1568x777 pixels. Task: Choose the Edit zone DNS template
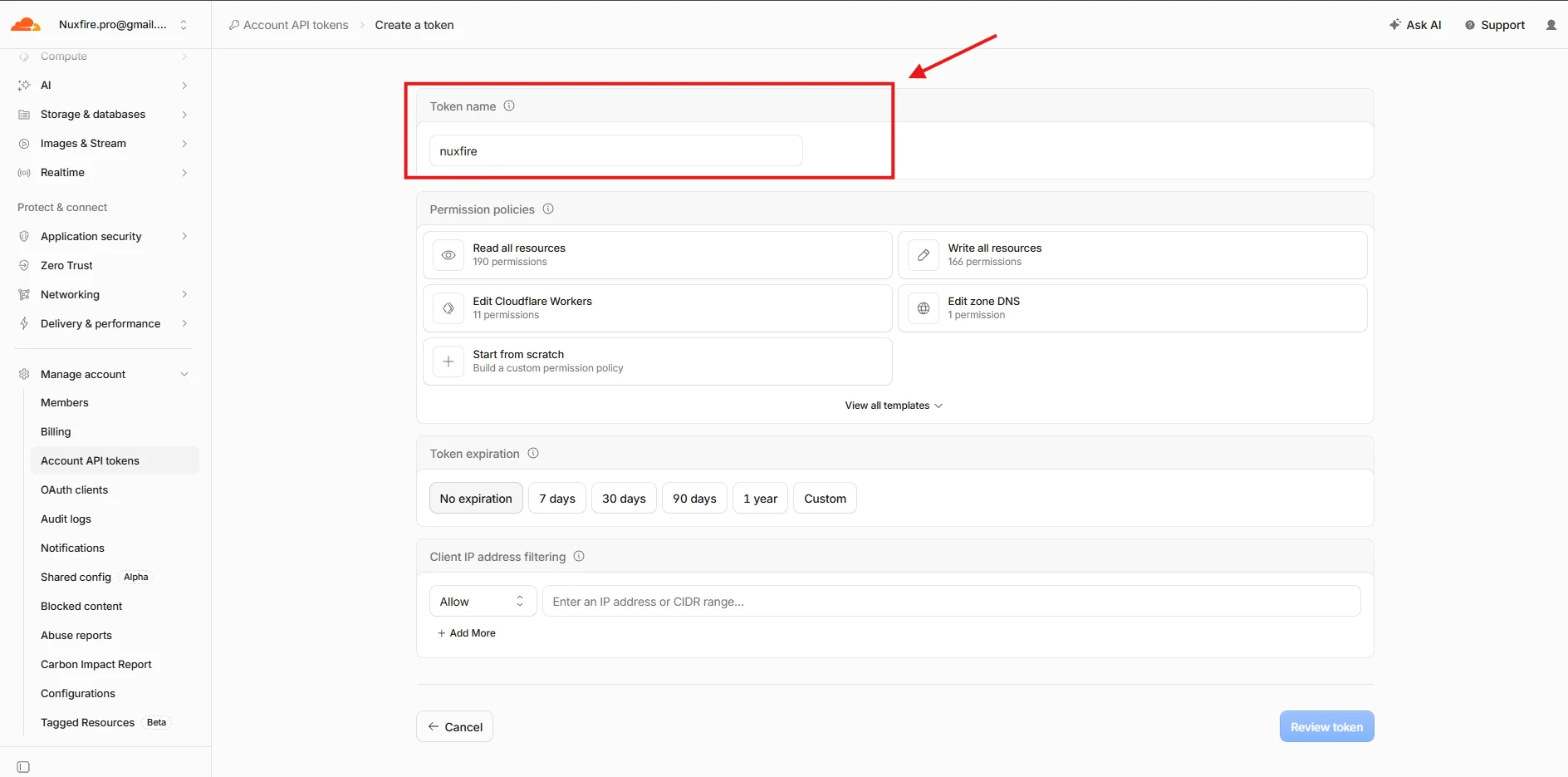(x=1133, y=308)
